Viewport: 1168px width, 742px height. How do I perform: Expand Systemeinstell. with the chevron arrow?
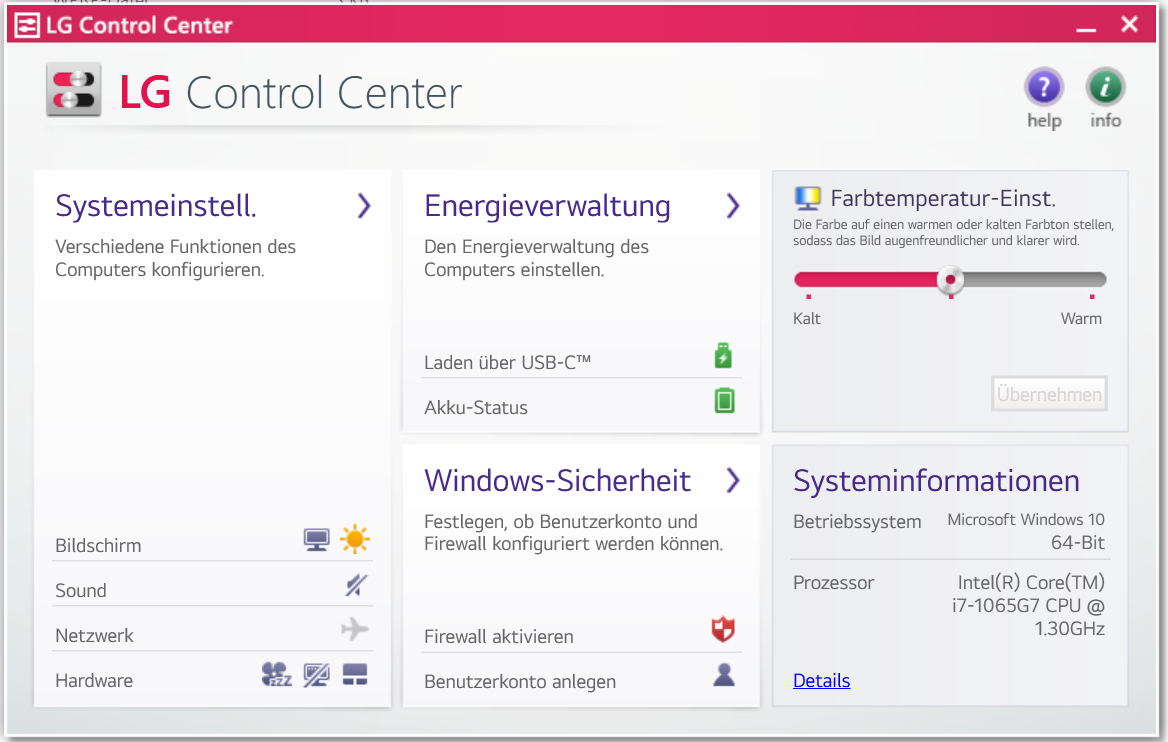click(364, 206)
